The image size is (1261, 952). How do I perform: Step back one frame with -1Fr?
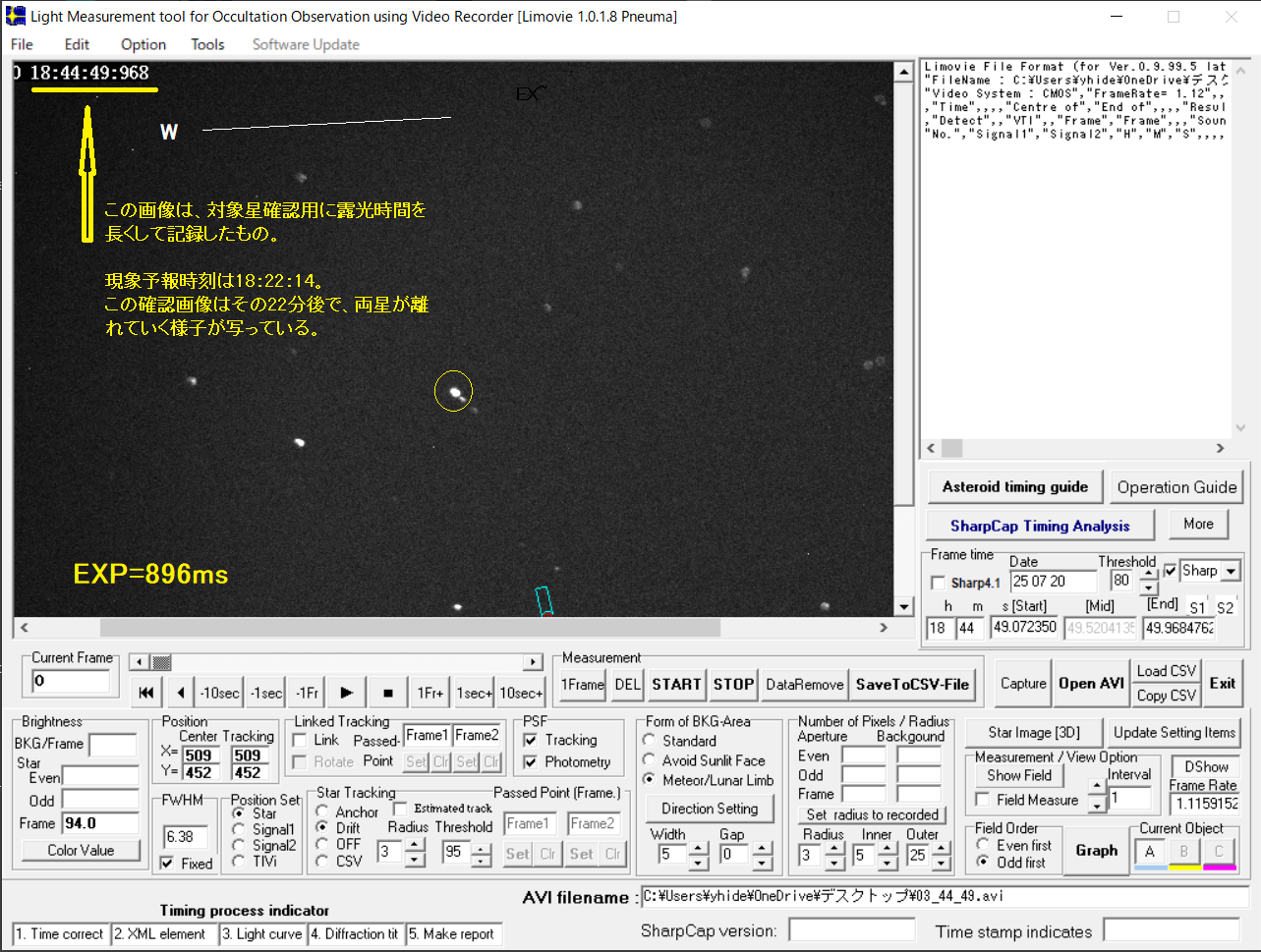coord(307,693)
